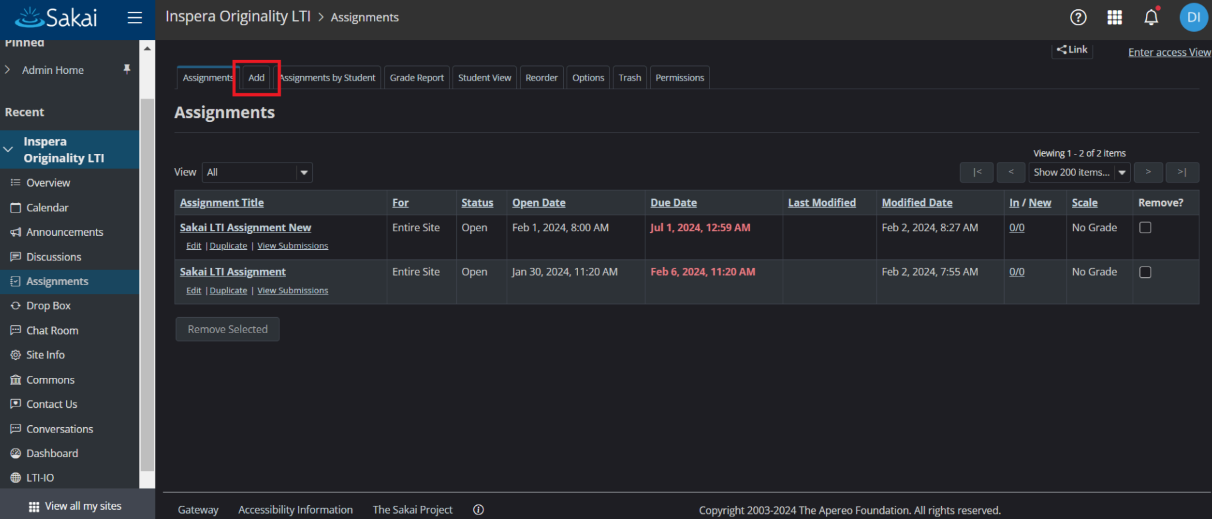
Task: View Submissions for Sakai LTI Assignment New
Action: tap(292, 246)
